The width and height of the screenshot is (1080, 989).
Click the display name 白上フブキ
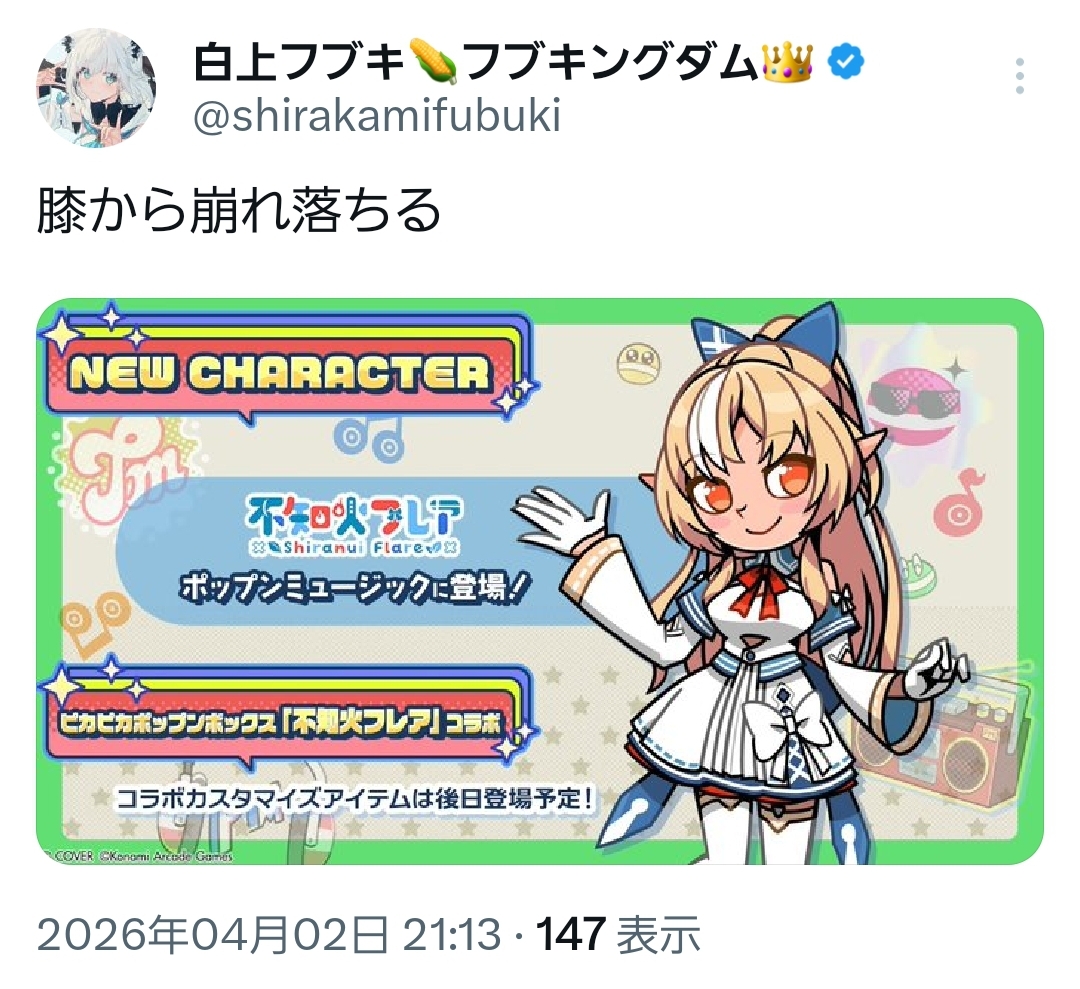[x=299, y=63]
